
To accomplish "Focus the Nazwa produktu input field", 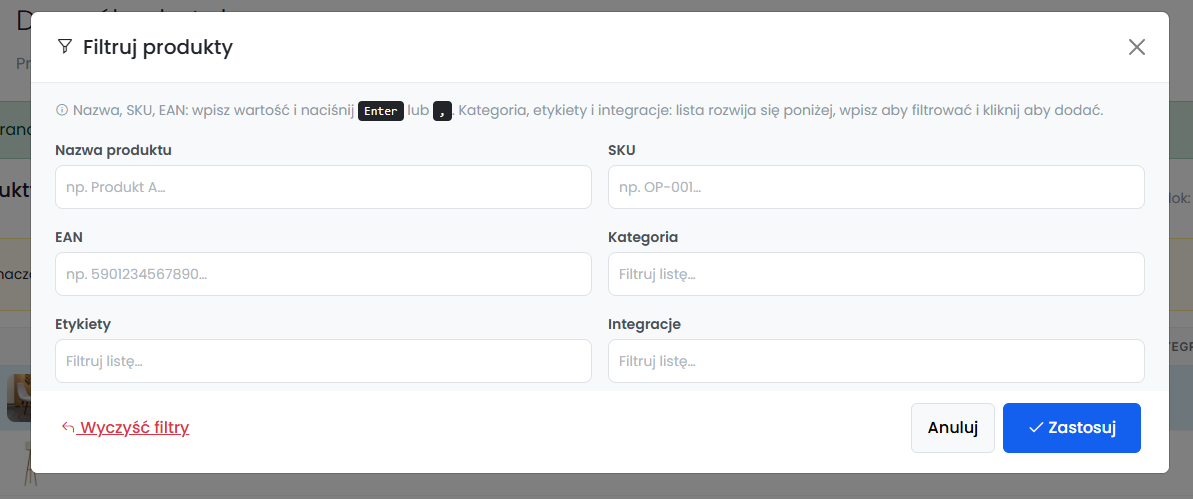I will coord(323,187).
